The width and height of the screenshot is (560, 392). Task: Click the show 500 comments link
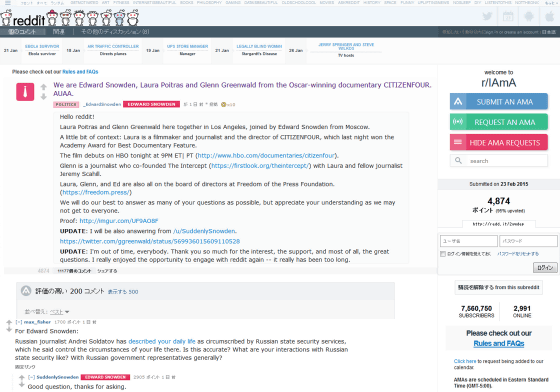click(123, 292)
